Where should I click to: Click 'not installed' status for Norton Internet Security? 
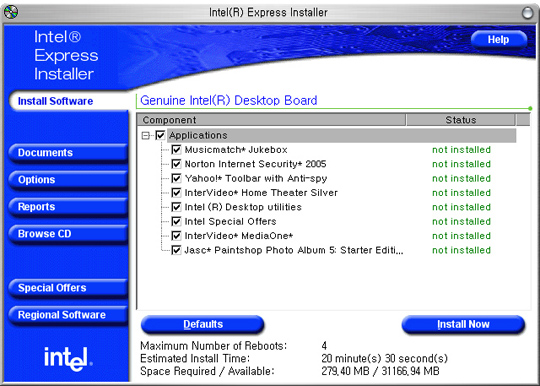point(461,164)
